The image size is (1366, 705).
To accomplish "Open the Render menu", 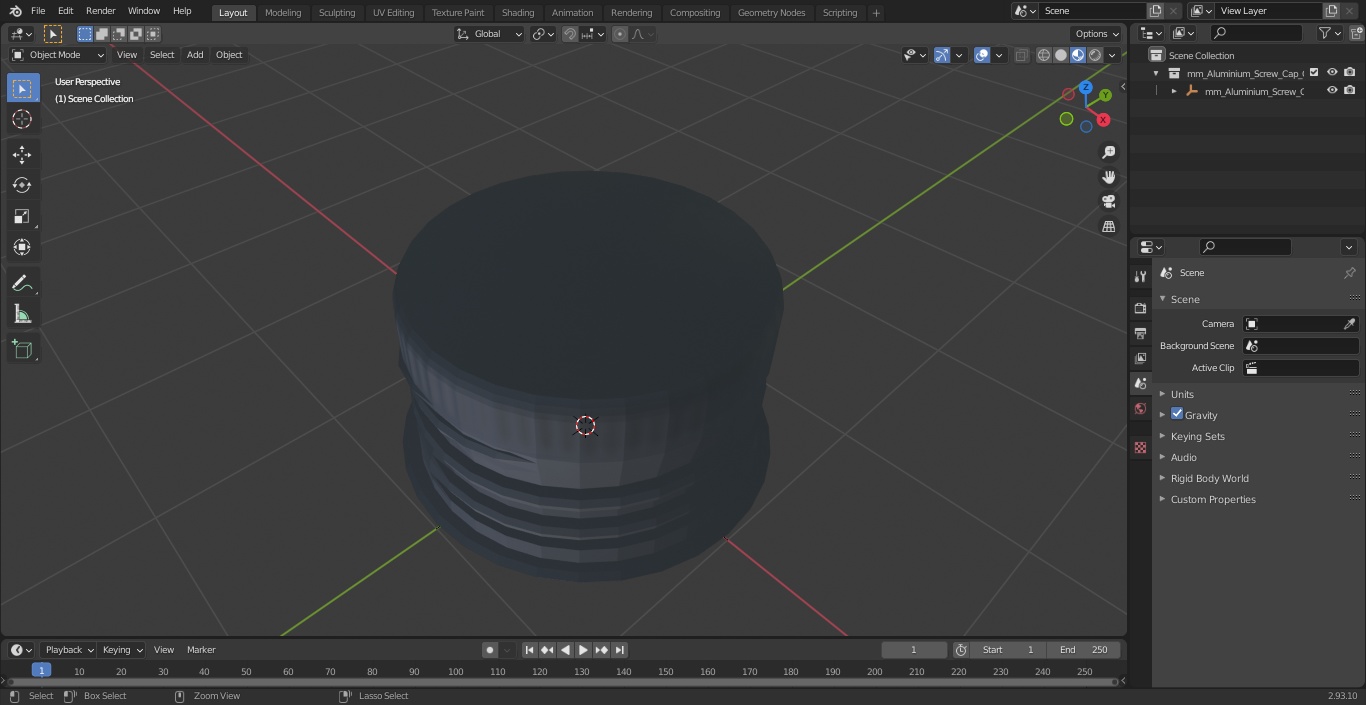I will click(100, 11).
